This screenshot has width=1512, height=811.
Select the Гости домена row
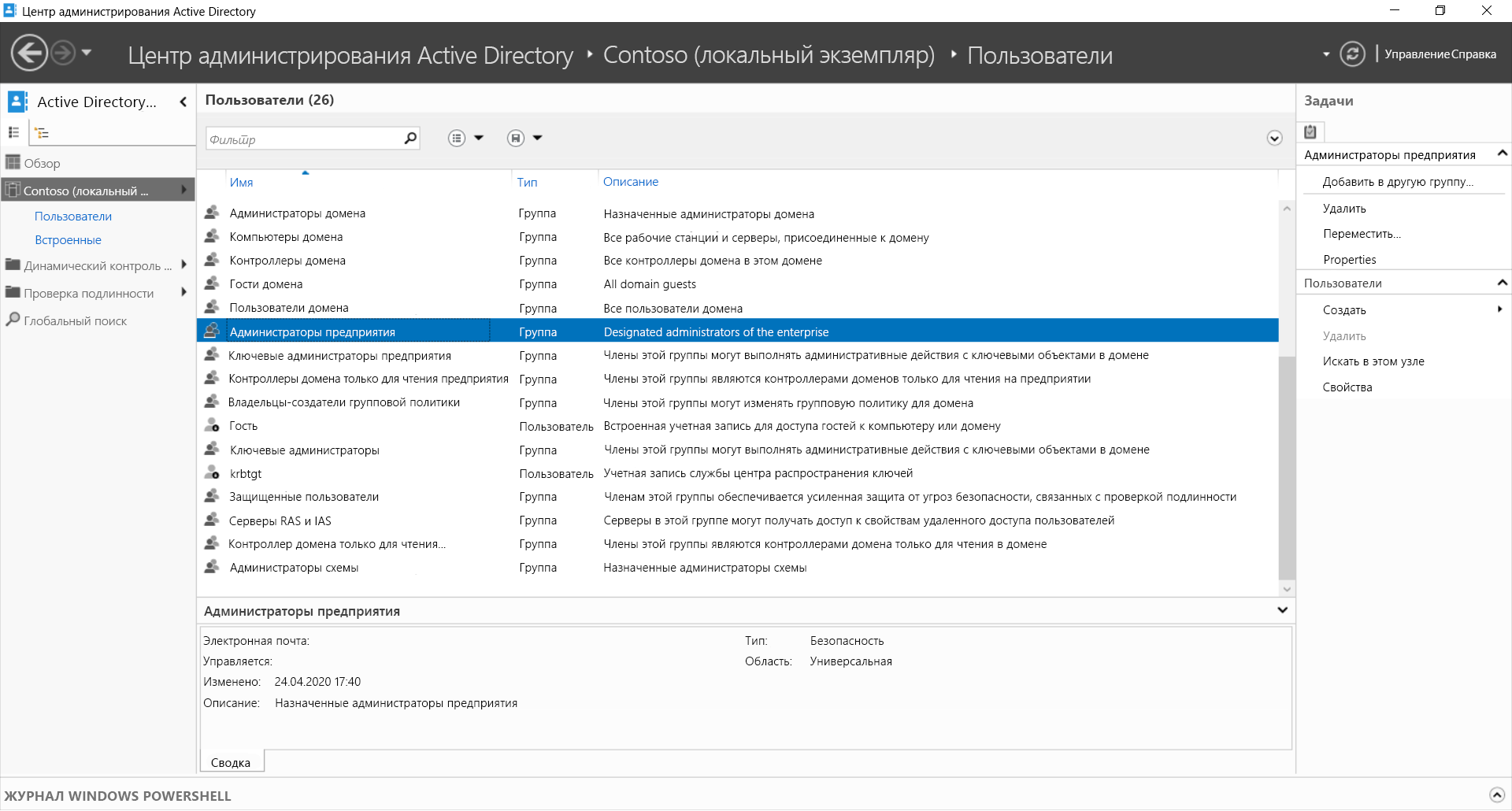[x=737, y=284]
